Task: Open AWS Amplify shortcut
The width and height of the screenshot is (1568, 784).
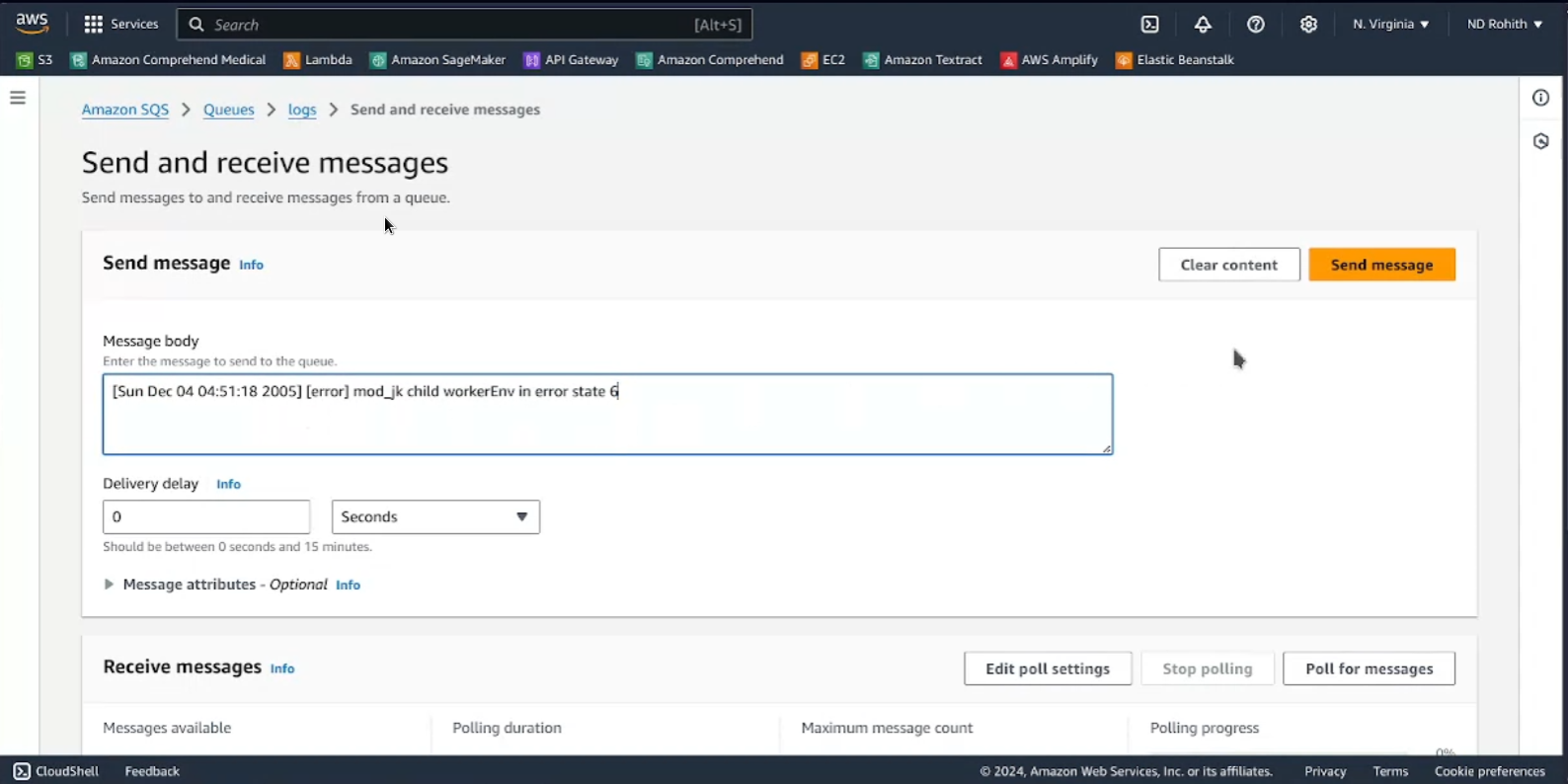Action: click(1049, 60)
